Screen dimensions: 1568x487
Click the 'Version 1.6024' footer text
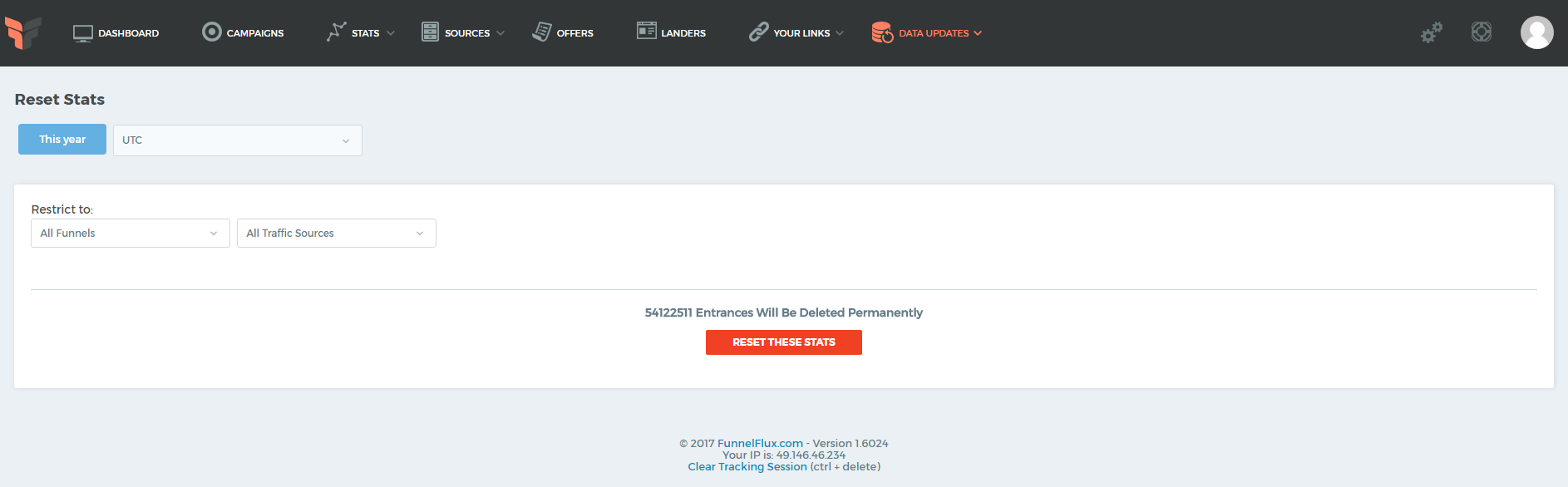[851, 444]
